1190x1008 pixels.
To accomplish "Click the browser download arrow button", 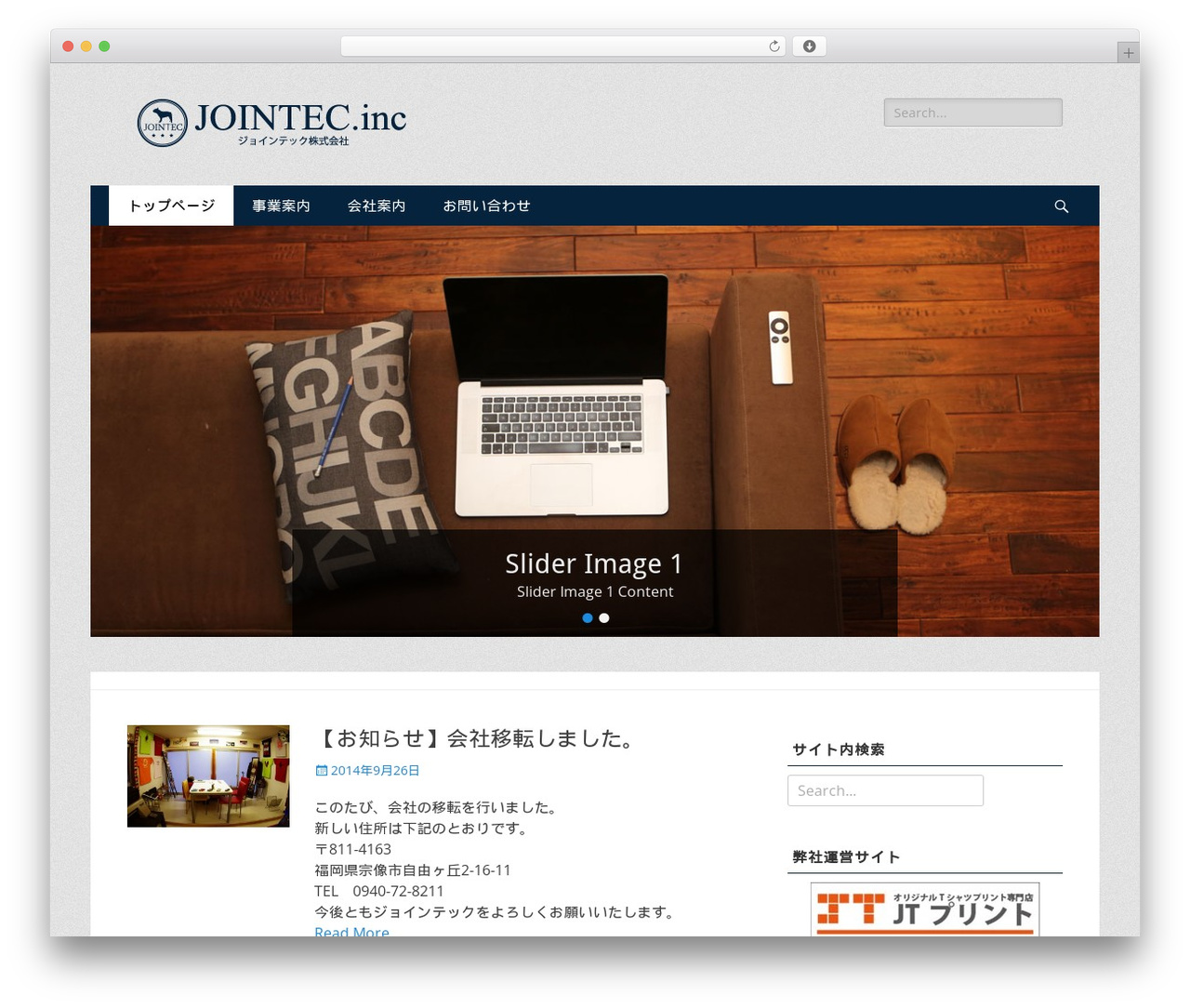I will pos(809,46).
